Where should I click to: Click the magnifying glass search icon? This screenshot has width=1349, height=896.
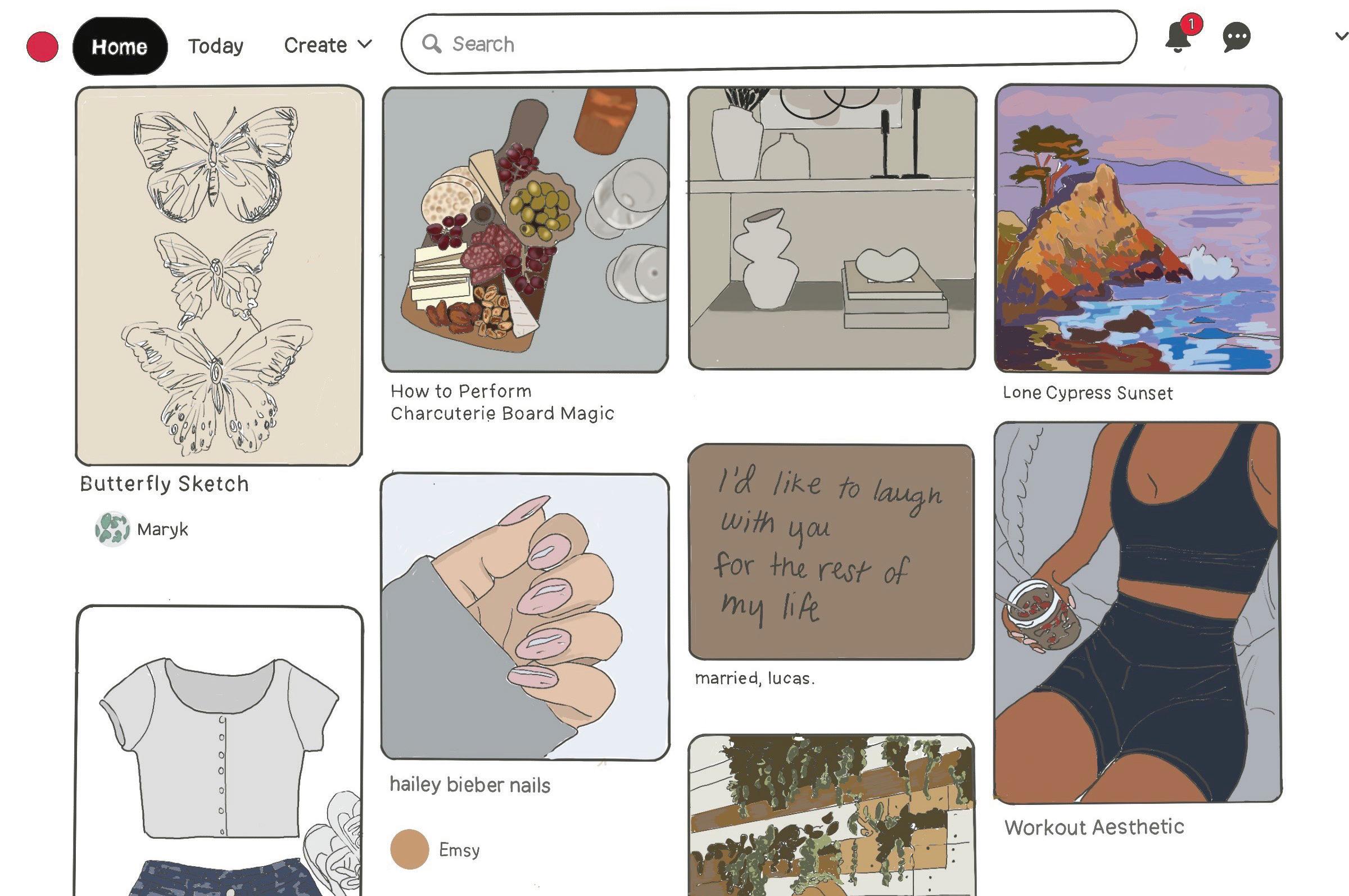click(x=431, y=43)
